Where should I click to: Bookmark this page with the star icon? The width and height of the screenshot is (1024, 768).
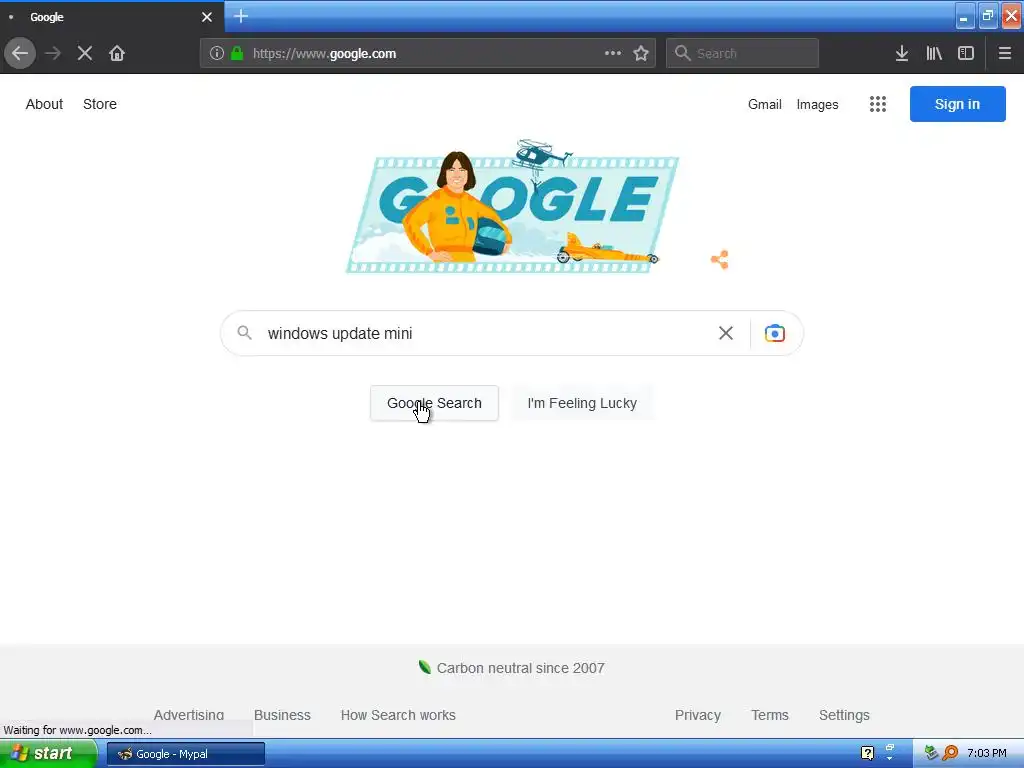coord(641,54)
